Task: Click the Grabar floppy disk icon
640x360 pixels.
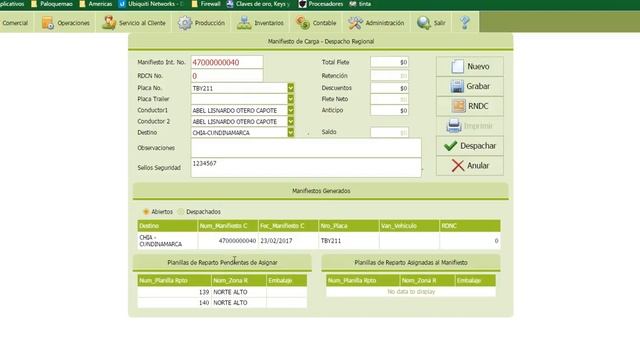Action: coord(457,86)
